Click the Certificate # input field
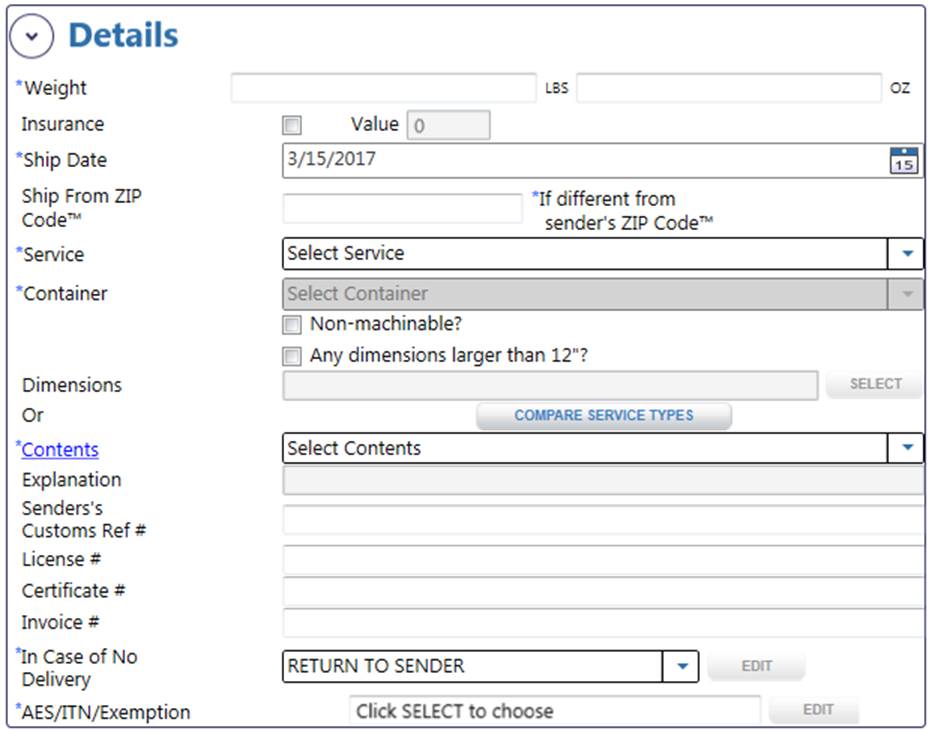 point(603,591)
